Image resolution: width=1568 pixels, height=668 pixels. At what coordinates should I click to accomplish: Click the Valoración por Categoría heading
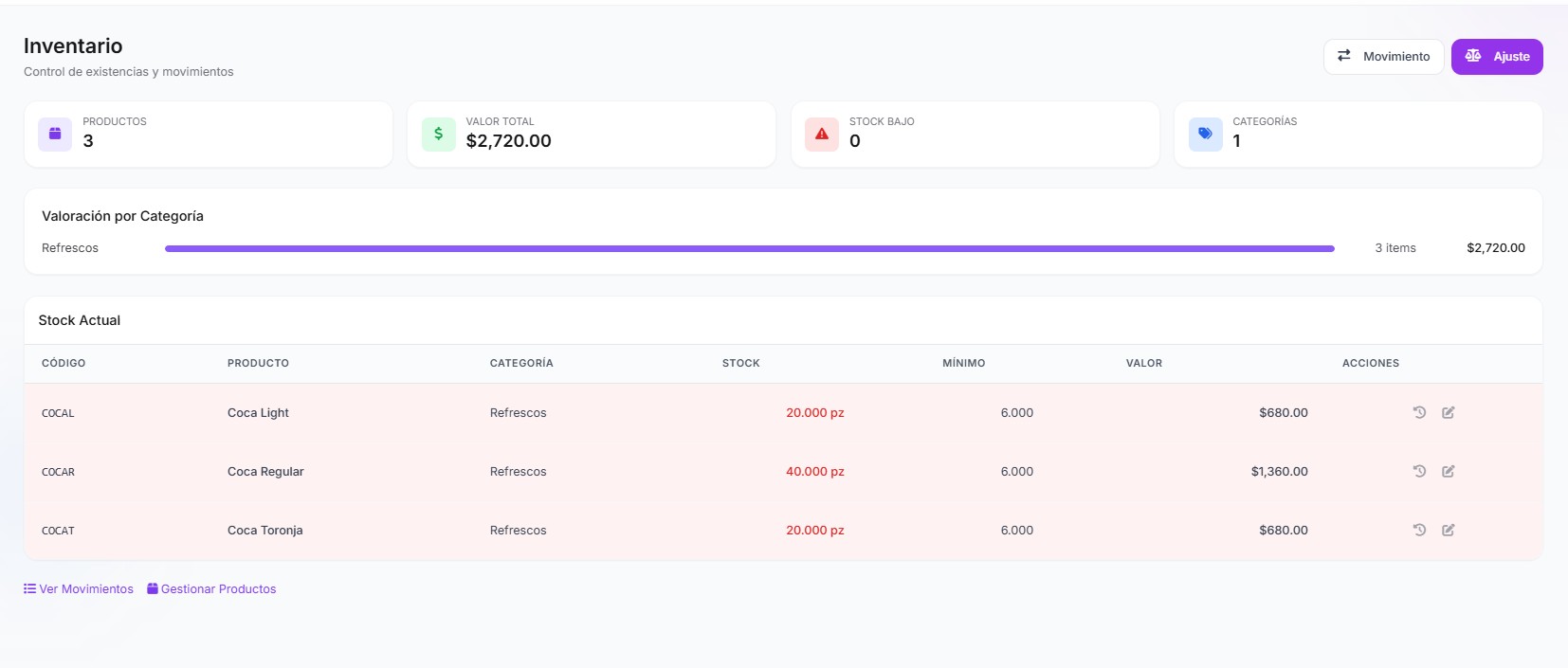click(x=122, y=216)
